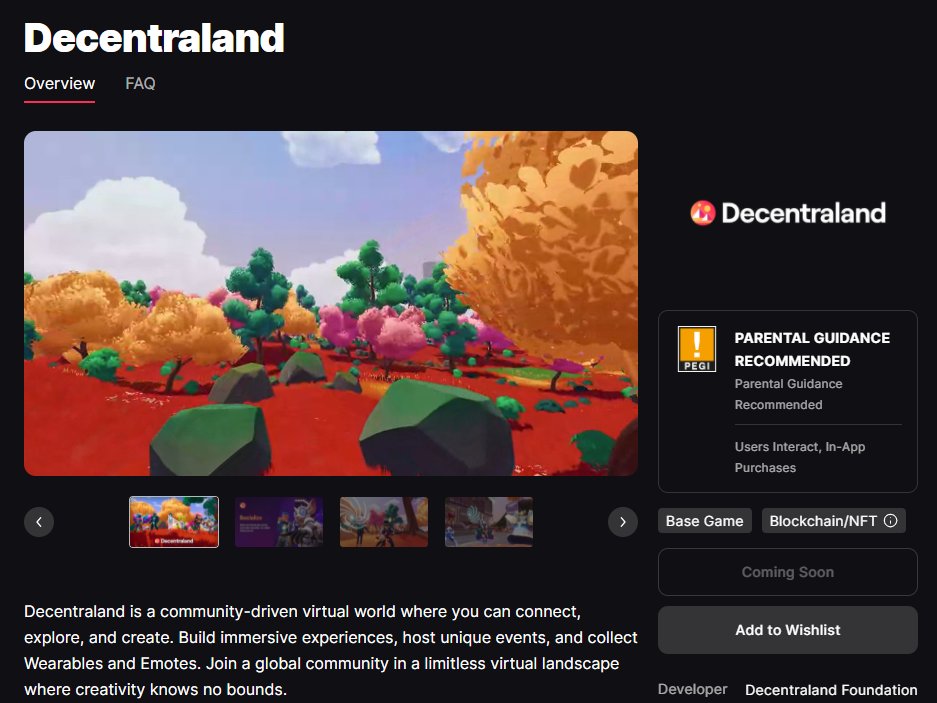The height and width of the screenshot is (703, 937).
Task: Select the second purple thumbnail
Action: point(279,522)
